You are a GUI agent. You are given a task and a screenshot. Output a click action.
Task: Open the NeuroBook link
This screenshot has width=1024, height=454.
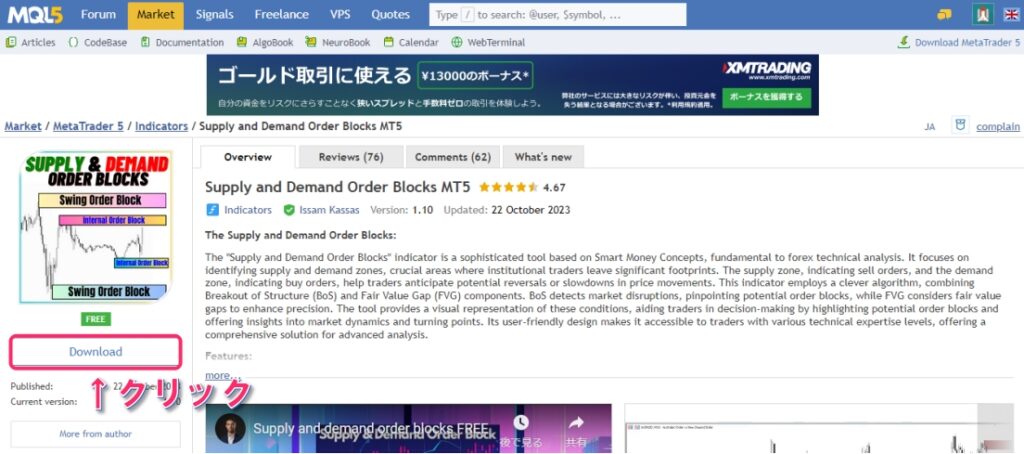(338, 42)
